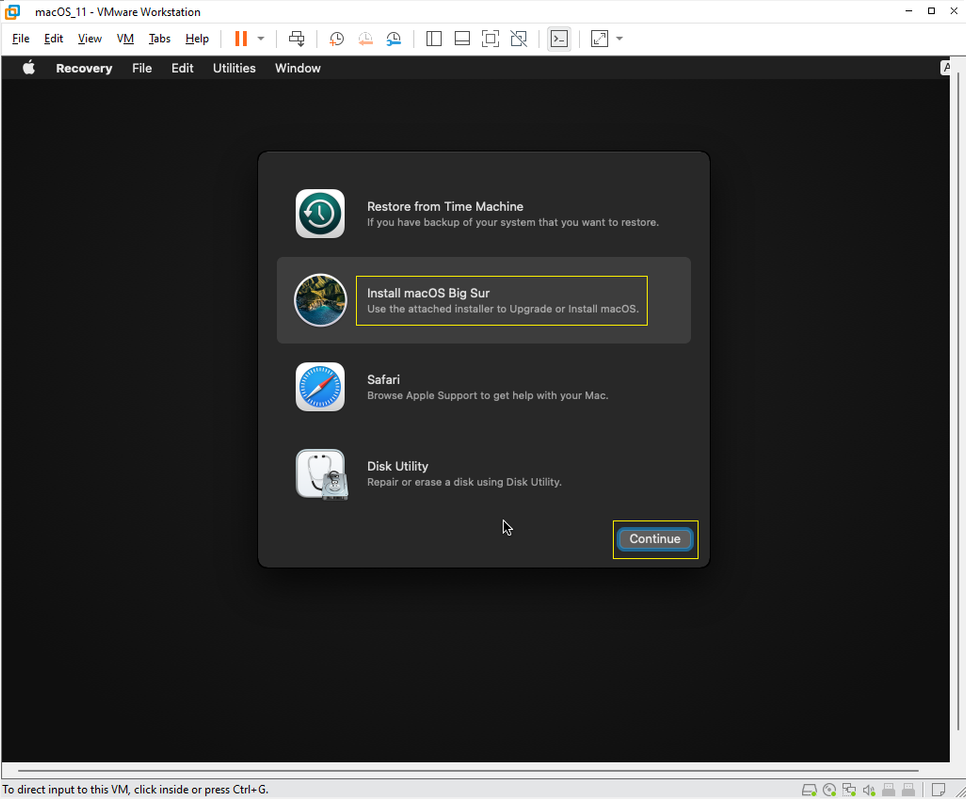
Task: Click the macOS input source indicator
Action: pos(946,68)
